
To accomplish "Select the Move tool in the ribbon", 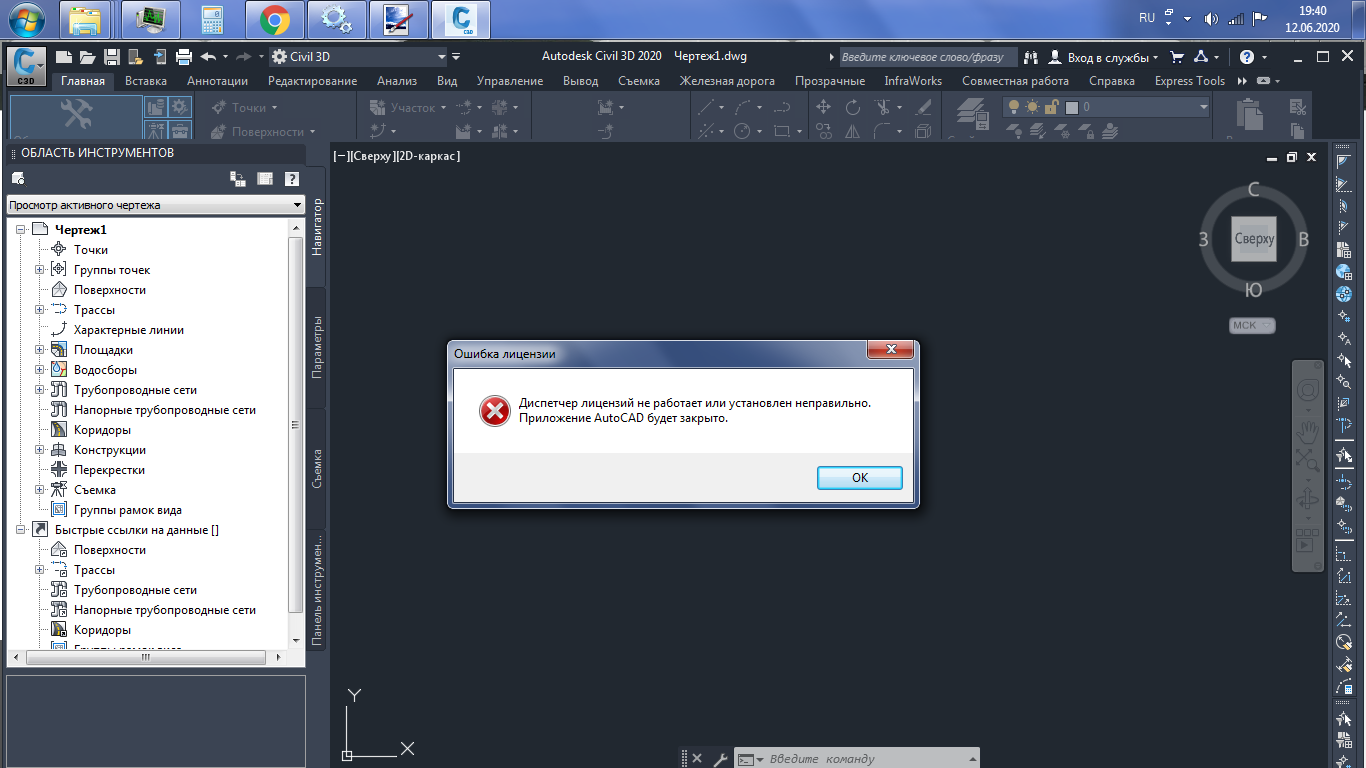I will click(824, 107).
